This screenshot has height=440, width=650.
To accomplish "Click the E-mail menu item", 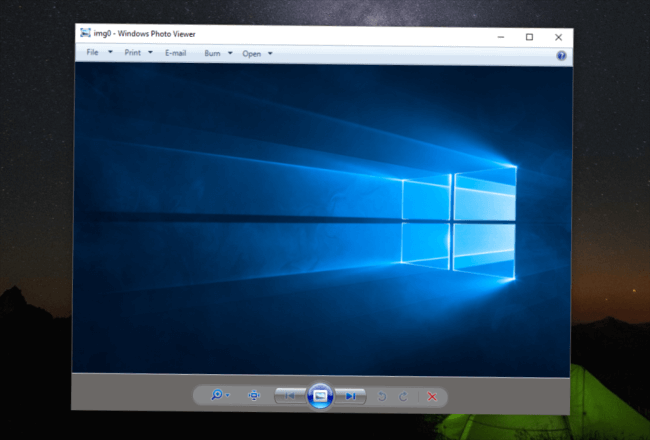I will [x=175, y=53].
